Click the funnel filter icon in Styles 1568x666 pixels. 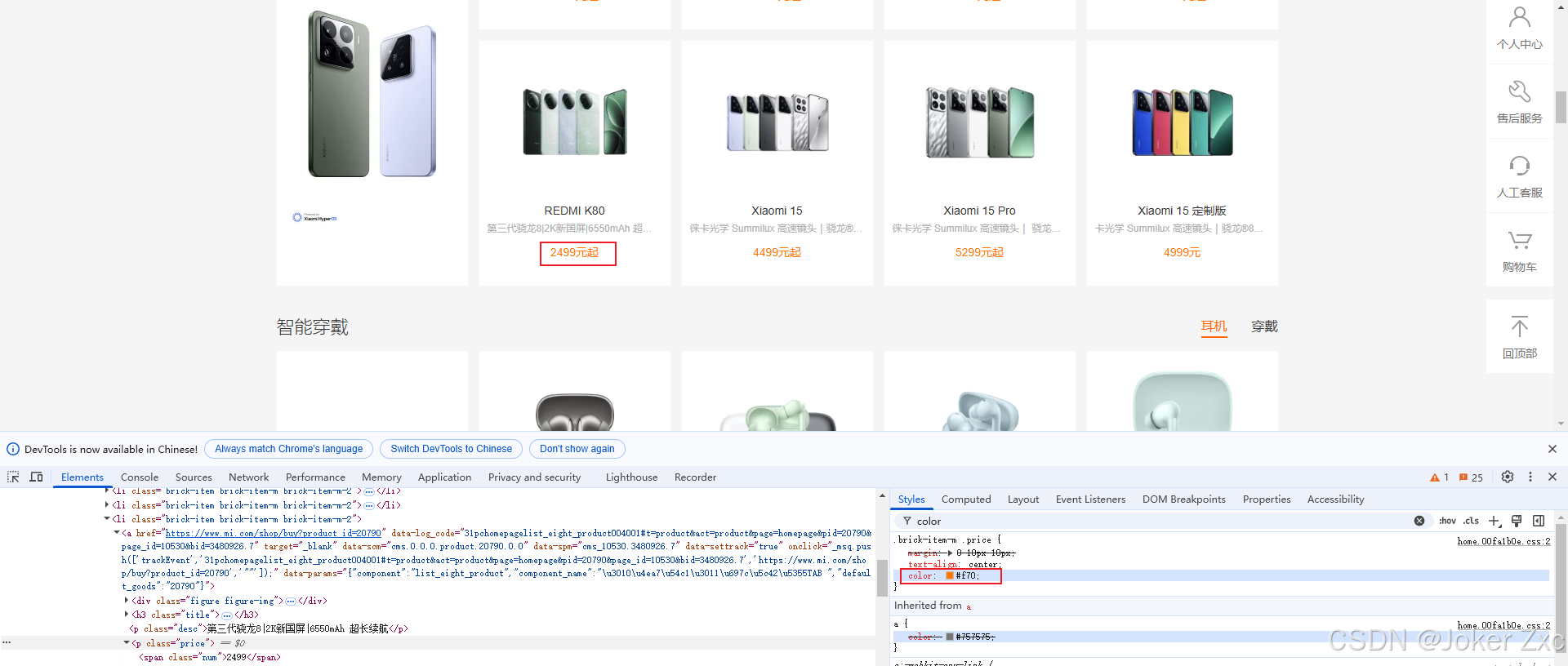tap(907, 521)
